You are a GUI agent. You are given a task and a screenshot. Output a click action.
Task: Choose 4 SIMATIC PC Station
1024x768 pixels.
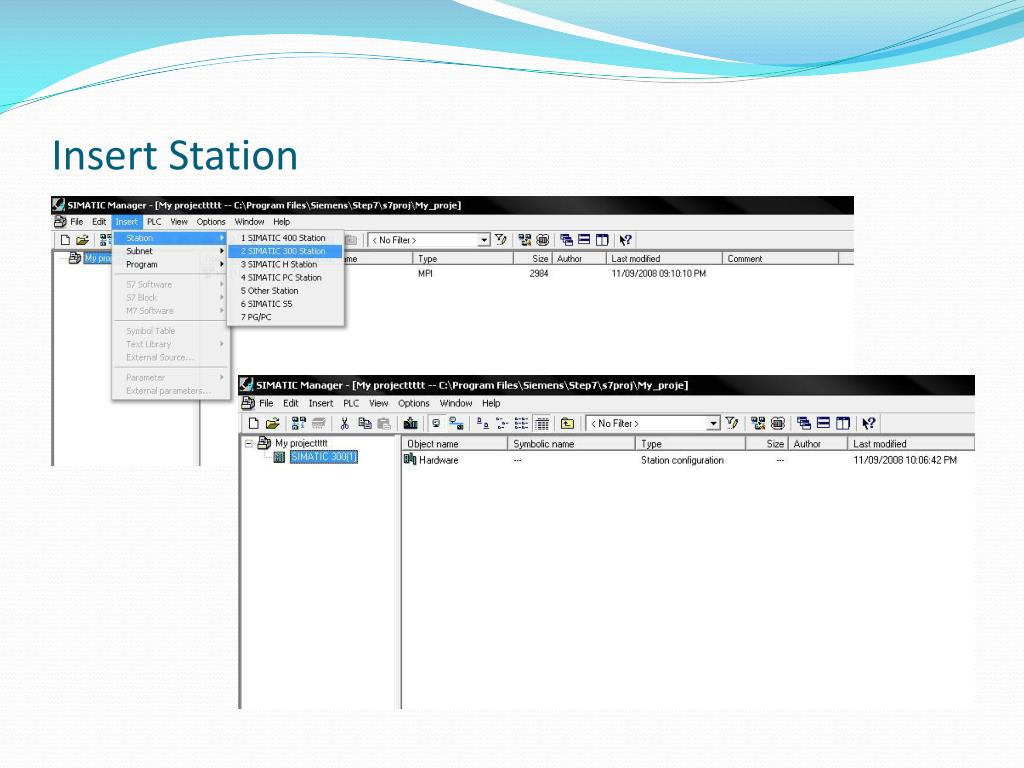(285, 278)
